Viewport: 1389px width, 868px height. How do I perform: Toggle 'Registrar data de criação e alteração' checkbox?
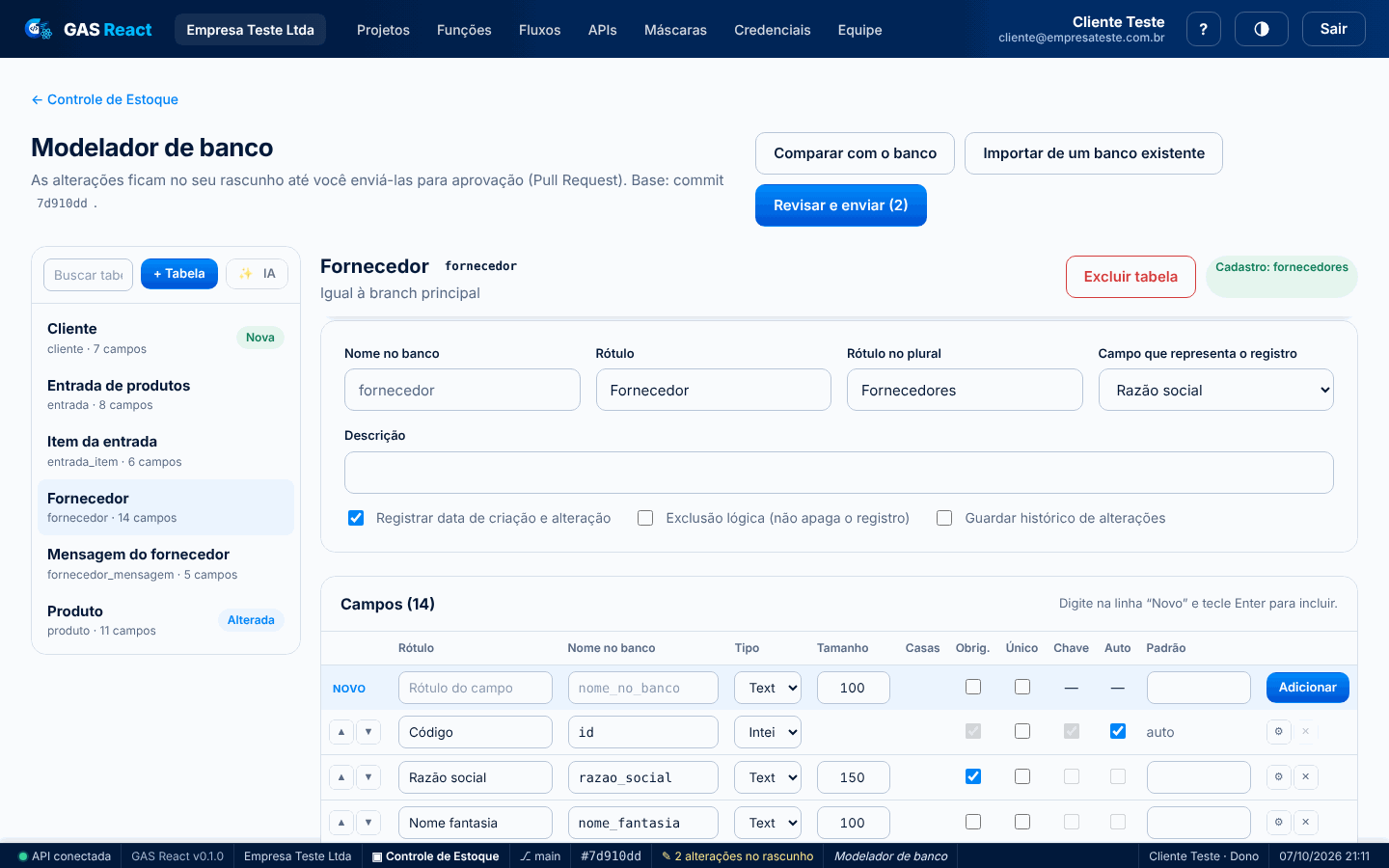(x=356, y=518)
